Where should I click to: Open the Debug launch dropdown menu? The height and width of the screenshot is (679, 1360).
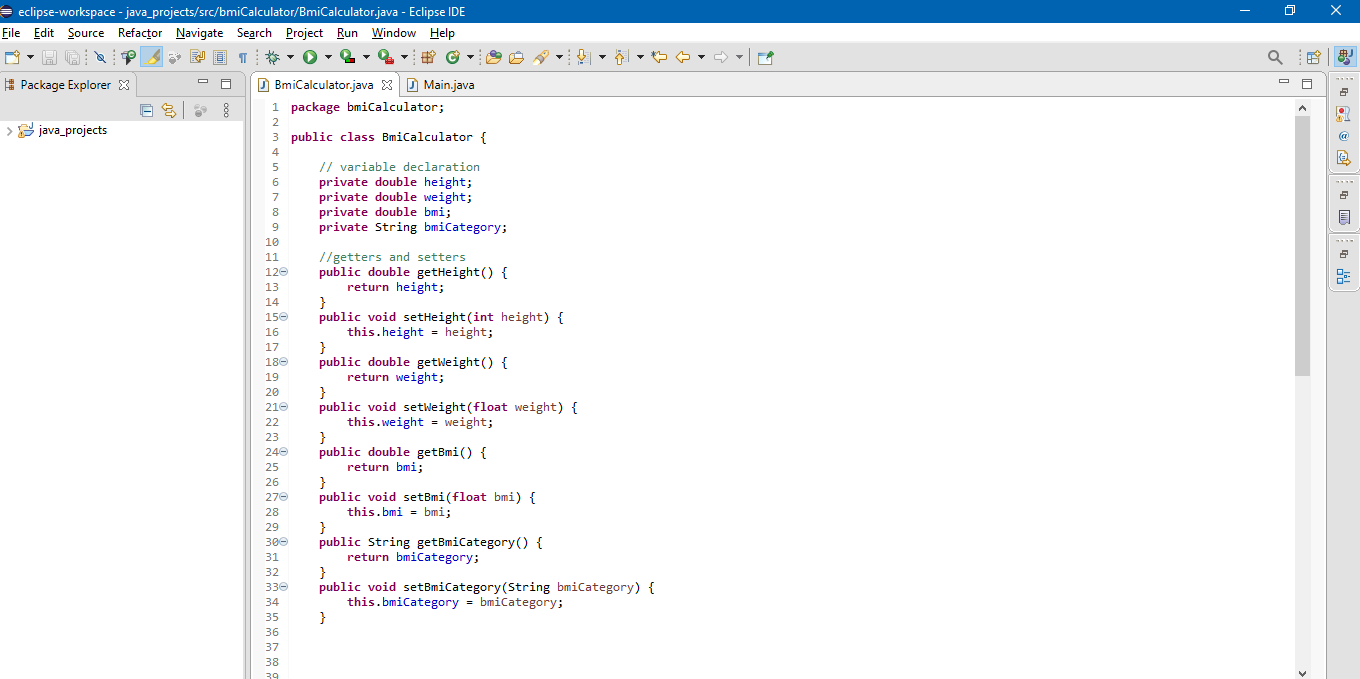pos(291,57)
